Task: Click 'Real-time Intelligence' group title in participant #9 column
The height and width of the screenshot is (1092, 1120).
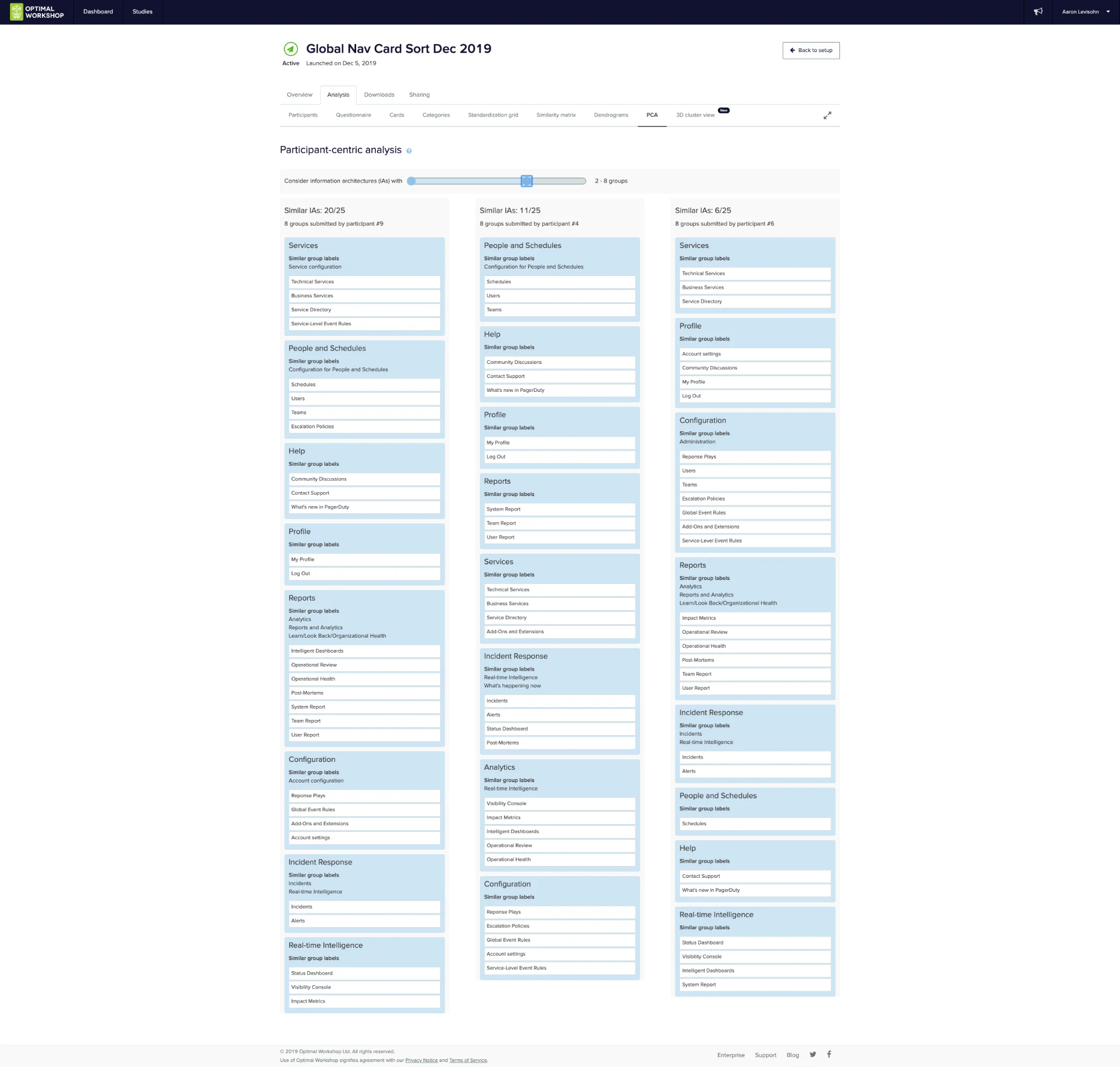Action: (325, 946)
